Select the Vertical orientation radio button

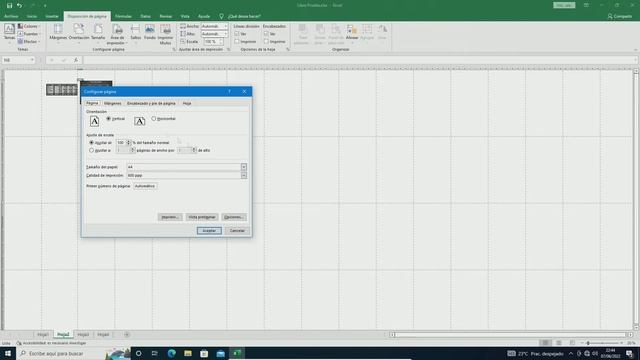pos(109,119)
